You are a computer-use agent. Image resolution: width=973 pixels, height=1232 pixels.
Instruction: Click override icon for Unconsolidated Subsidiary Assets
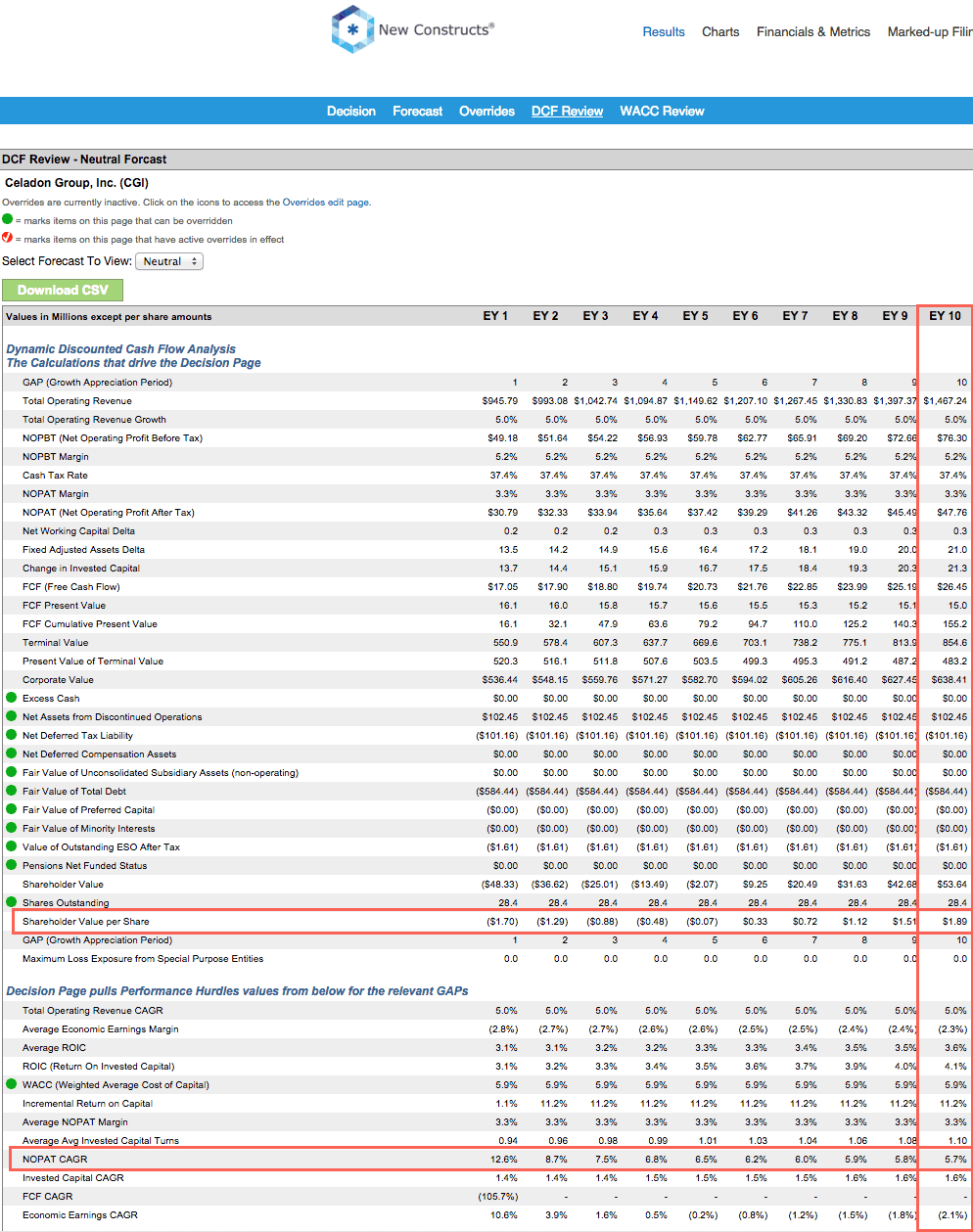point(12,772)
